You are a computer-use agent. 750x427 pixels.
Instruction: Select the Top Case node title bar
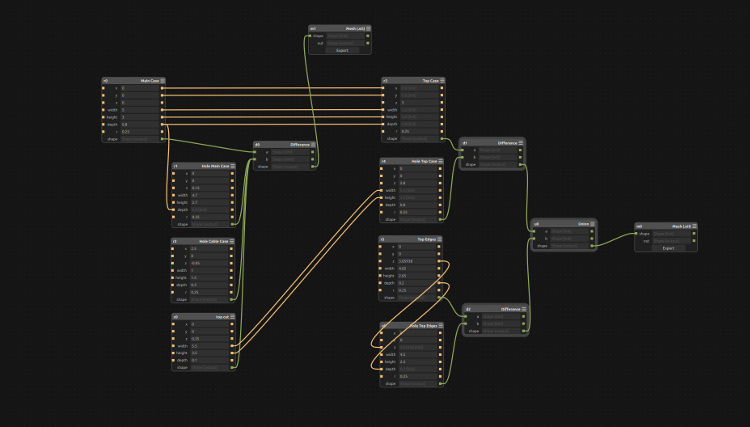click(413, 81)
